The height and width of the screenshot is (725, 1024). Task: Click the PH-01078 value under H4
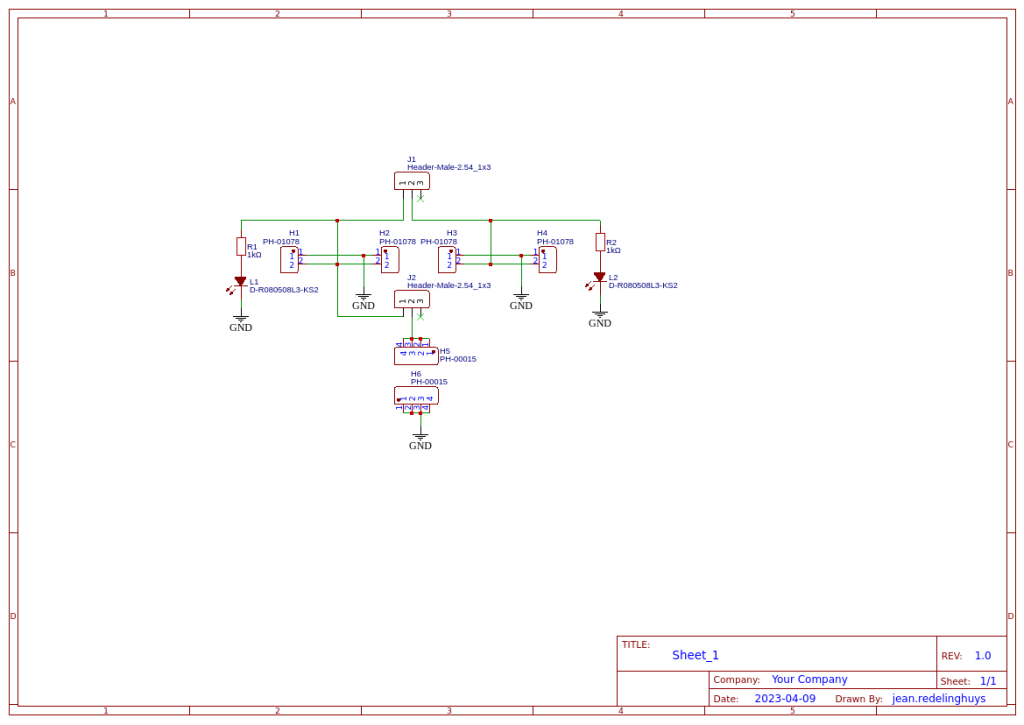pyautogui.click(x=555, y=242)
